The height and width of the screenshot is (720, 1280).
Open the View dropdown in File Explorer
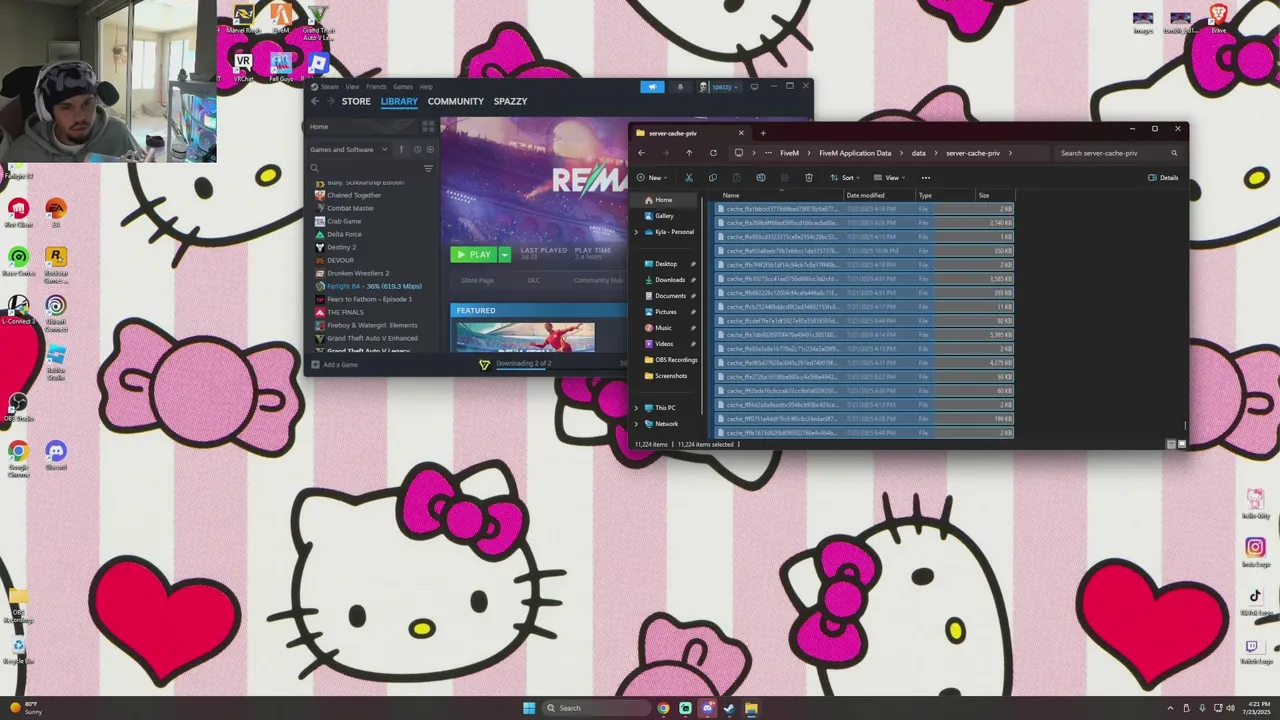(x=888, y=178)
